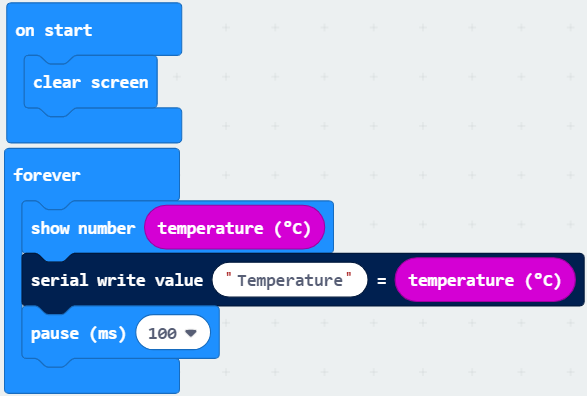Click the pause (ms) block label
The width and height of the screenshot is (587, 396).
(x=78, y=333)
